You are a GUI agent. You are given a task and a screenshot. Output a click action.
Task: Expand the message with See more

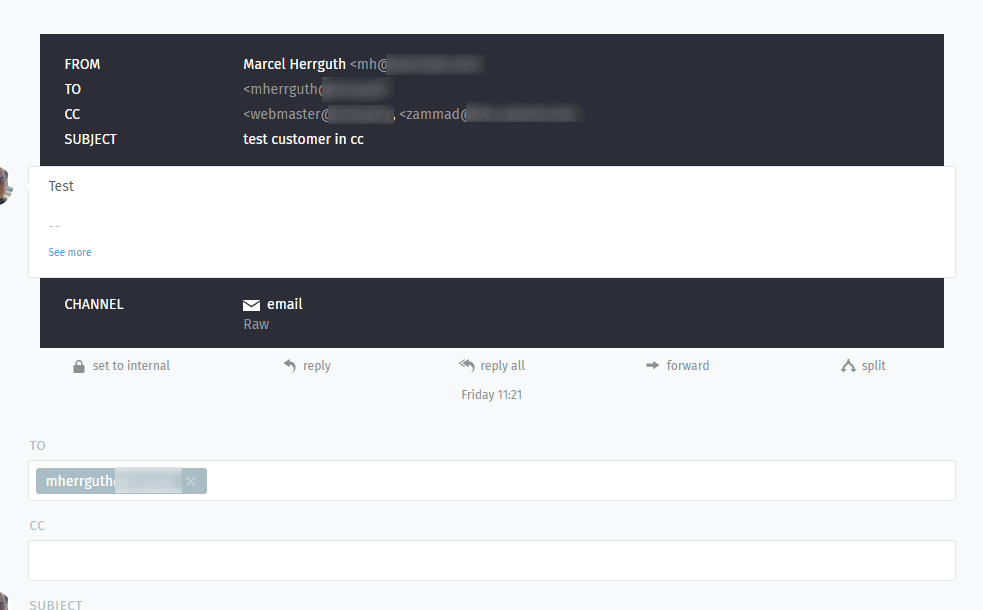pyautogui.click(x=70, y=252)
